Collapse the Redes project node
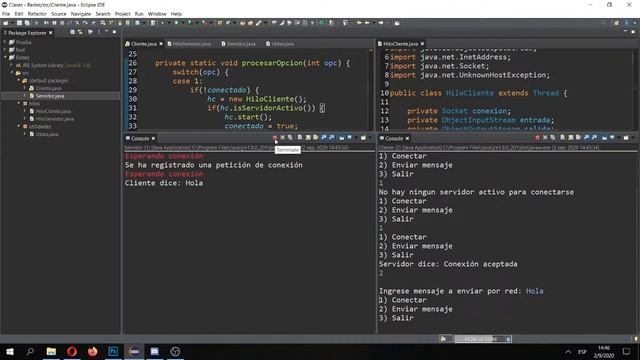 click(5, 58)
